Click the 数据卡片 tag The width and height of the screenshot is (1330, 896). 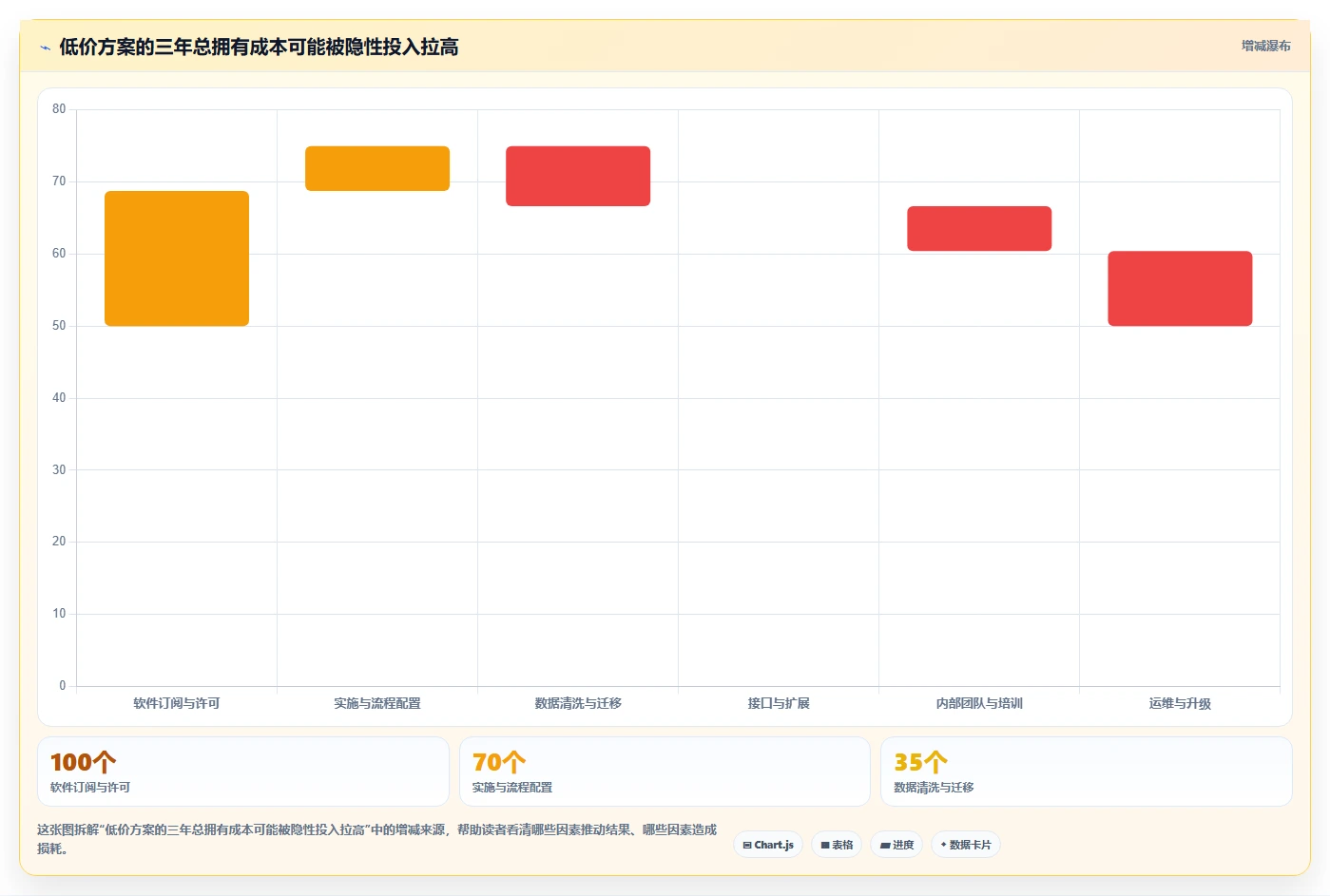pyautogui.click(x=966, y=845)
